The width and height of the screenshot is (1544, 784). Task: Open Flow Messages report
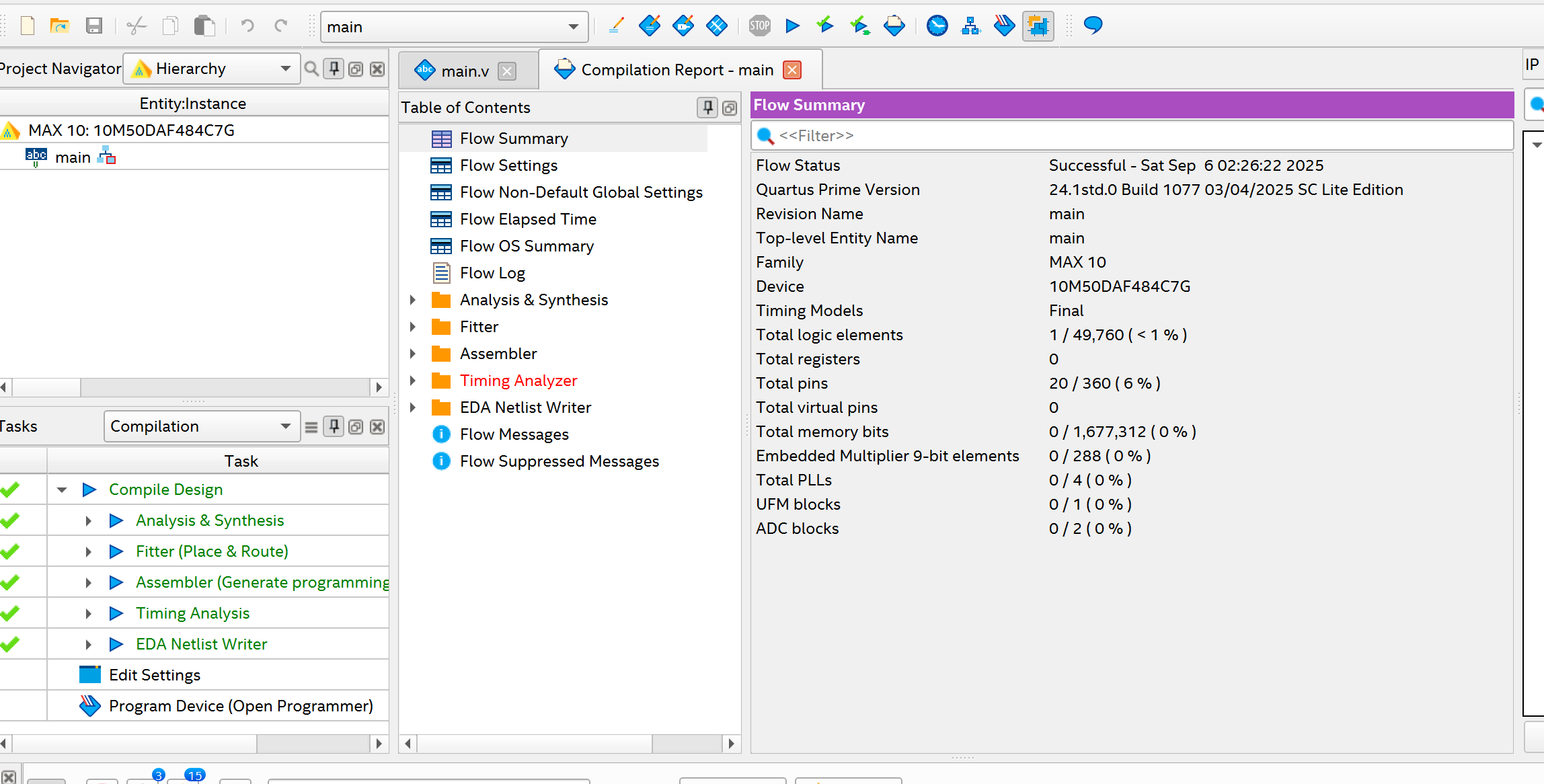coord(514,434)
